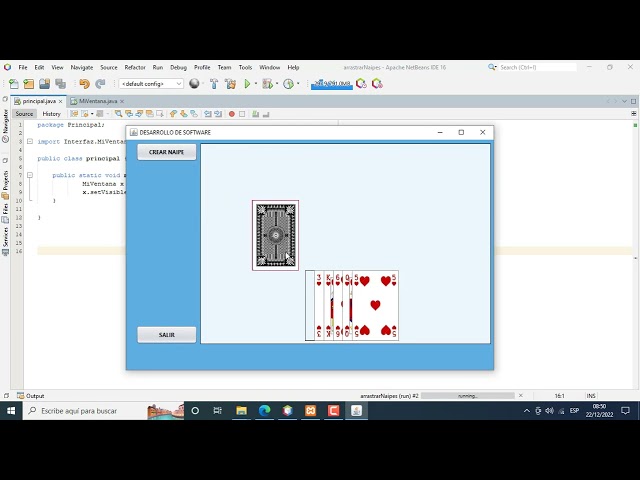Open the File menu
Viewport: 640px width, 480px height.
click(x=23, y=67)
